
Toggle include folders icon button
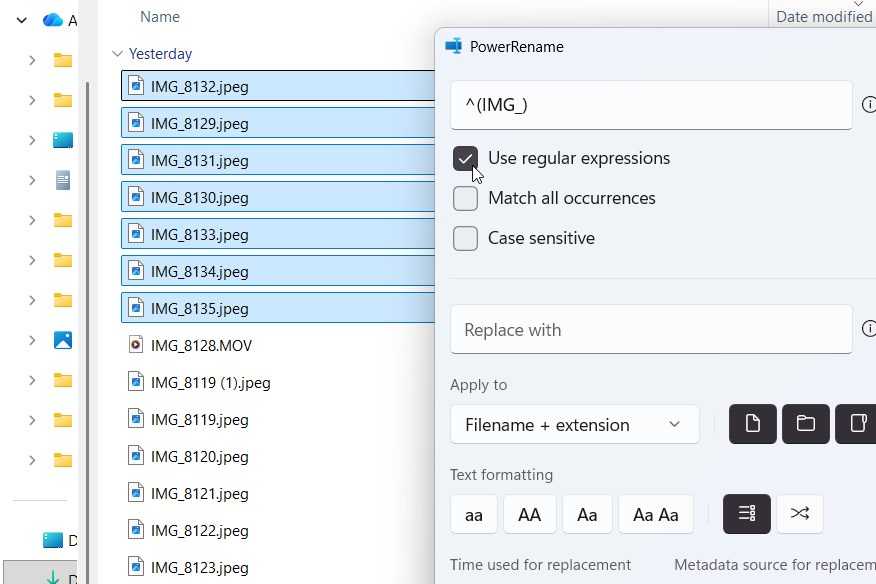(806, 424)
